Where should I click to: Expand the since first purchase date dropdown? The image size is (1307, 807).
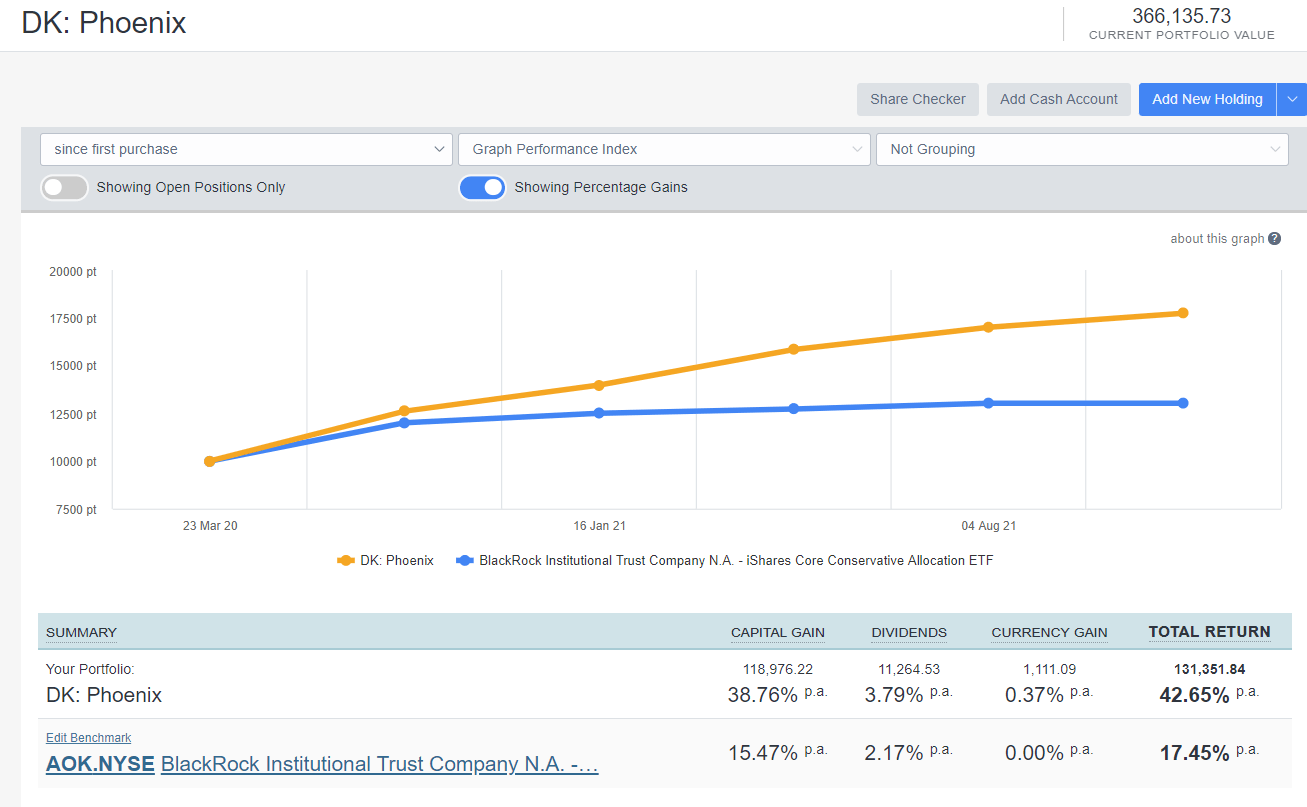(x=246, y=149)
